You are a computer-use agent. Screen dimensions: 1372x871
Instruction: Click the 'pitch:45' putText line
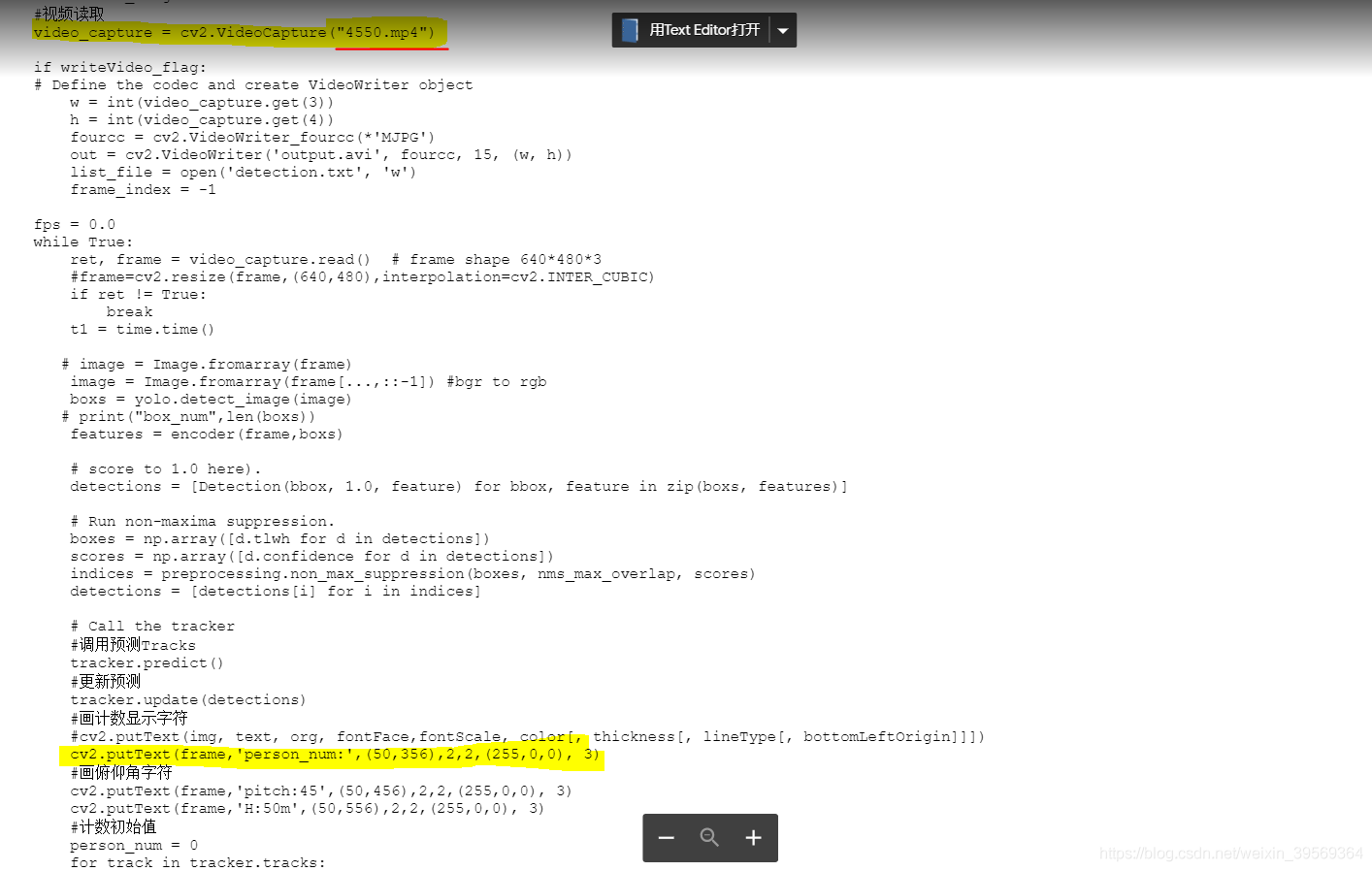coord(320,791)
